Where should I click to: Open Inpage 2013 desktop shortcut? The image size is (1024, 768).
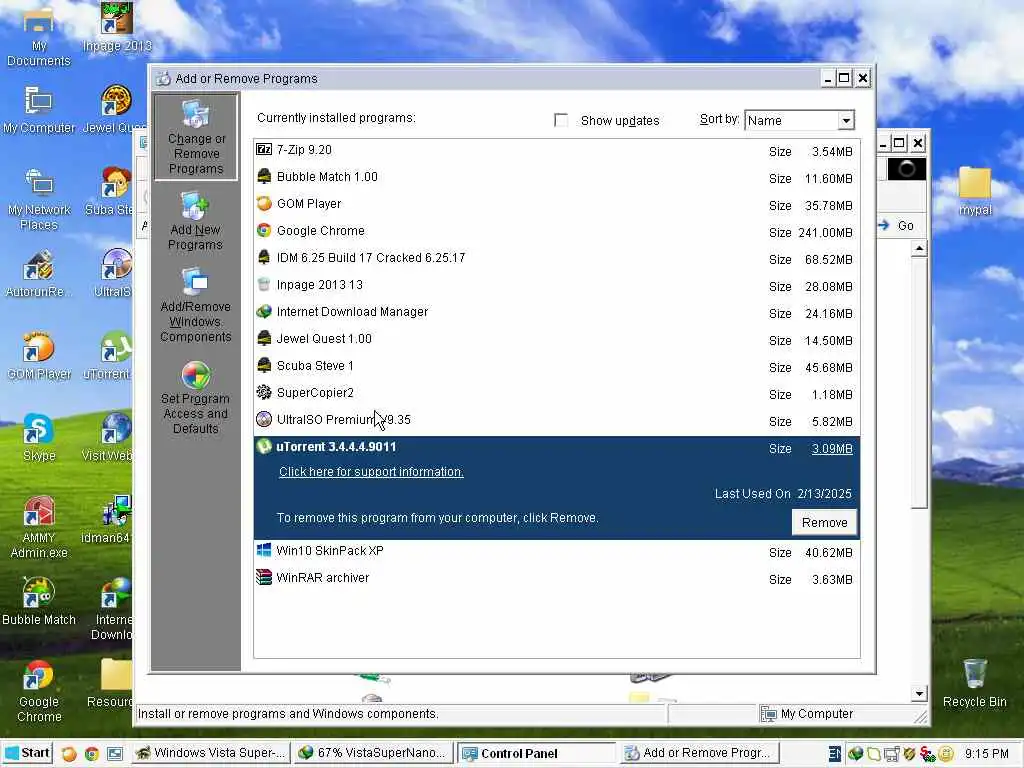pyautogui.click(x=118, y=27)
